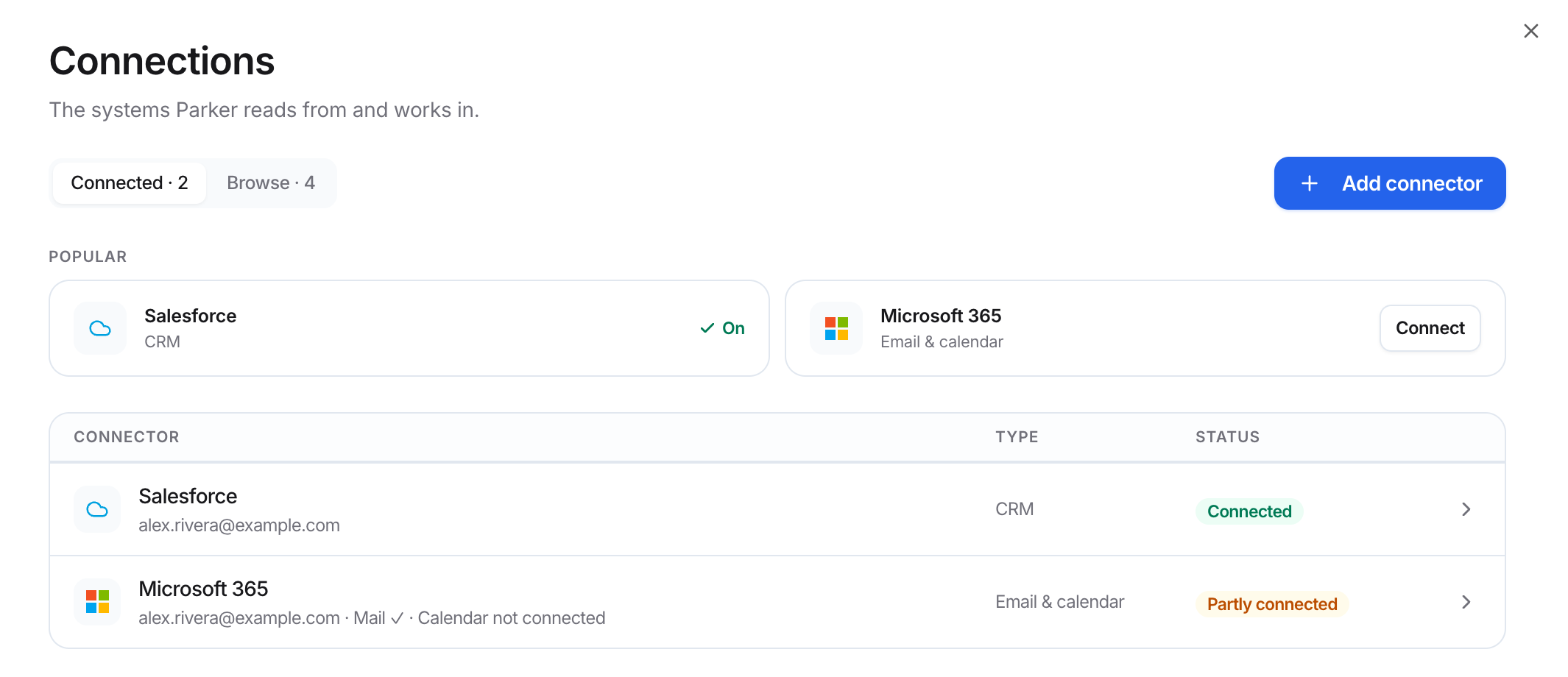1568x677 pixels.
Task: Expand the Microsoft 365 row chevron
Action: click(x=1466, y=602)
